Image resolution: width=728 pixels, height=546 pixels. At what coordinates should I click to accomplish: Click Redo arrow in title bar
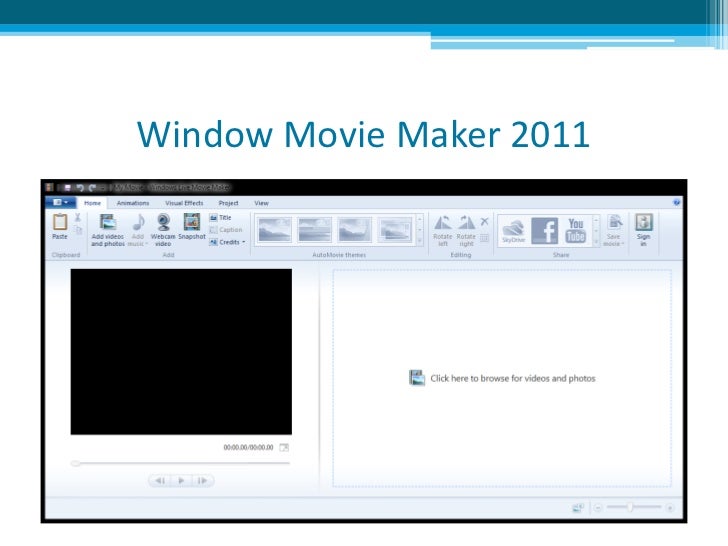pyautogui.click(x=92, y=188)
